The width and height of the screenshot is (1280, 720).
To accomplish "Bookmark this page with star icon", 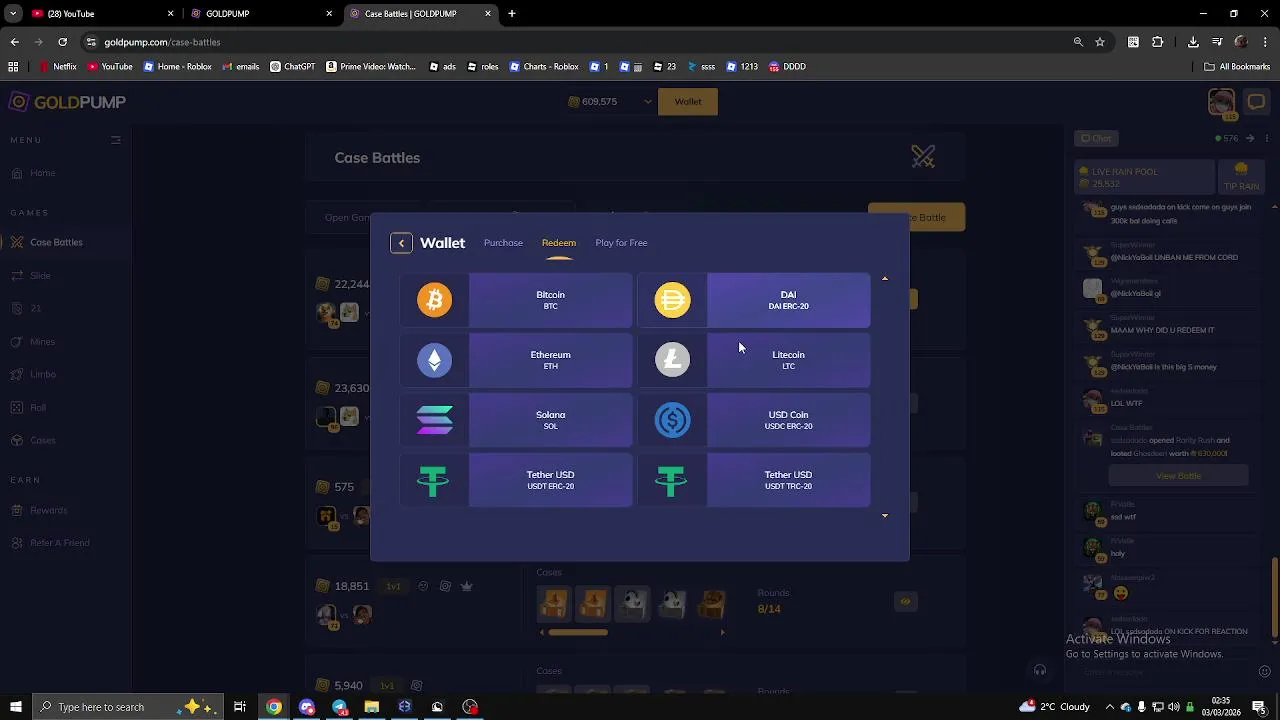I will point(1100,42).
